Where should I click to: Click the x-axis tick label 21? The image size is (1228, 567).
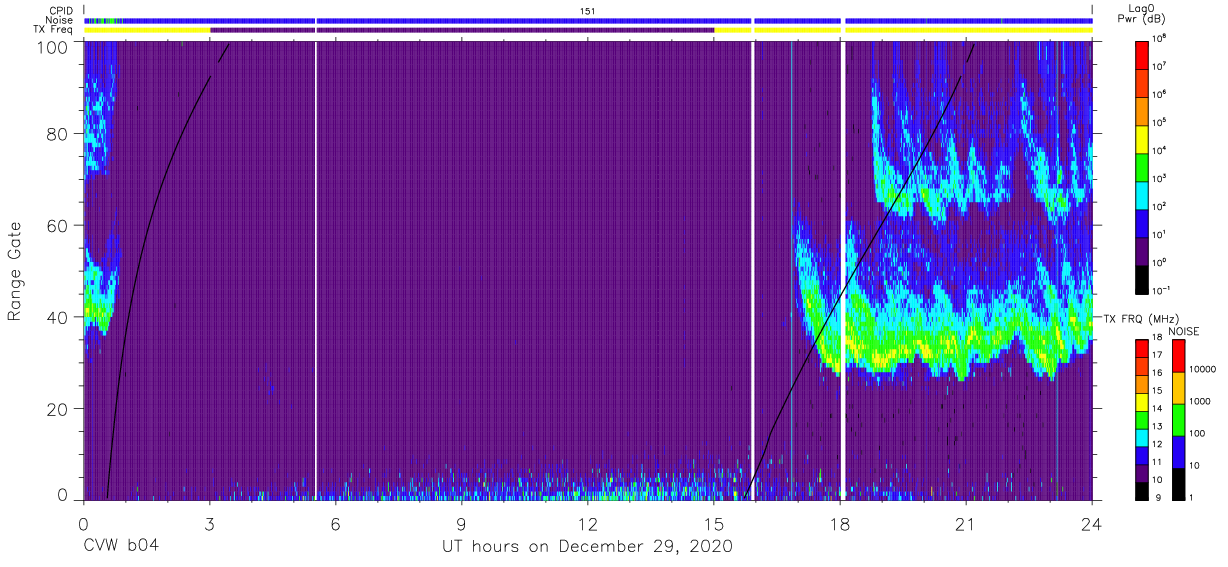coord(966,523)
